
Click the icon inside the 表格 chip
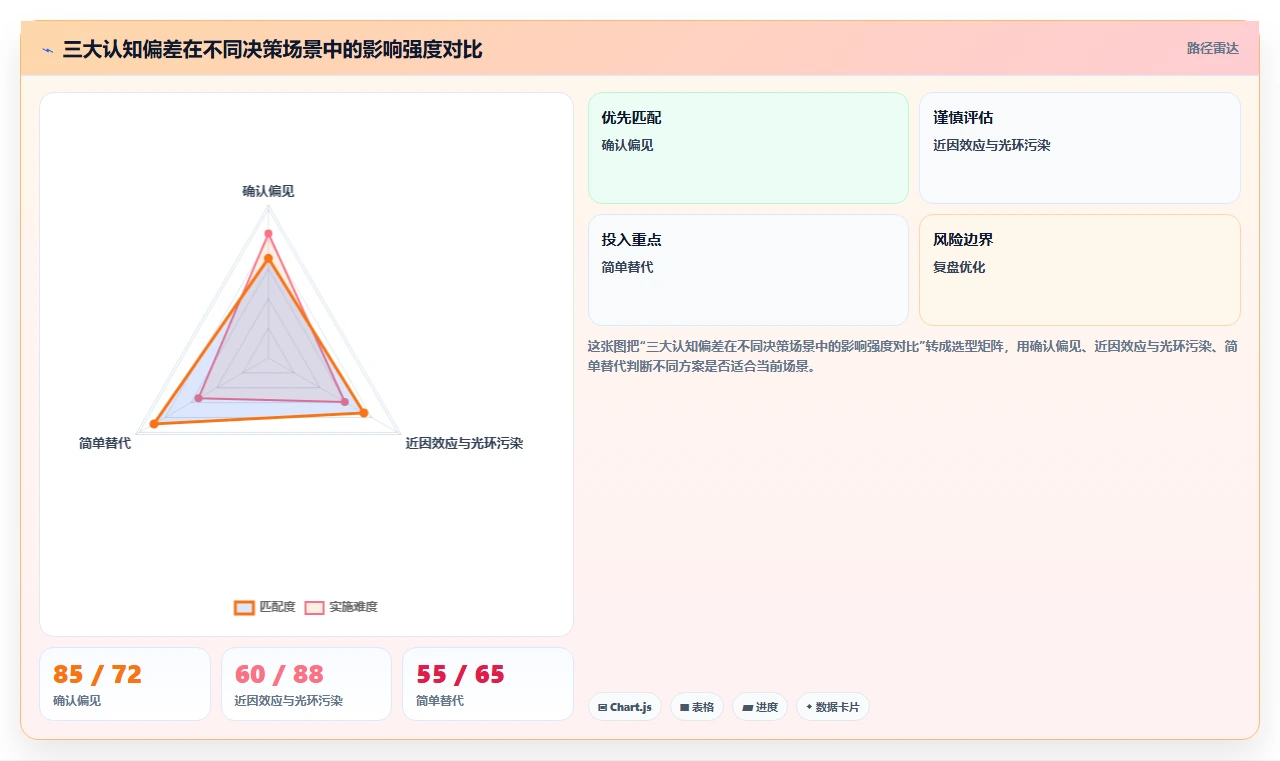[684, 707]
